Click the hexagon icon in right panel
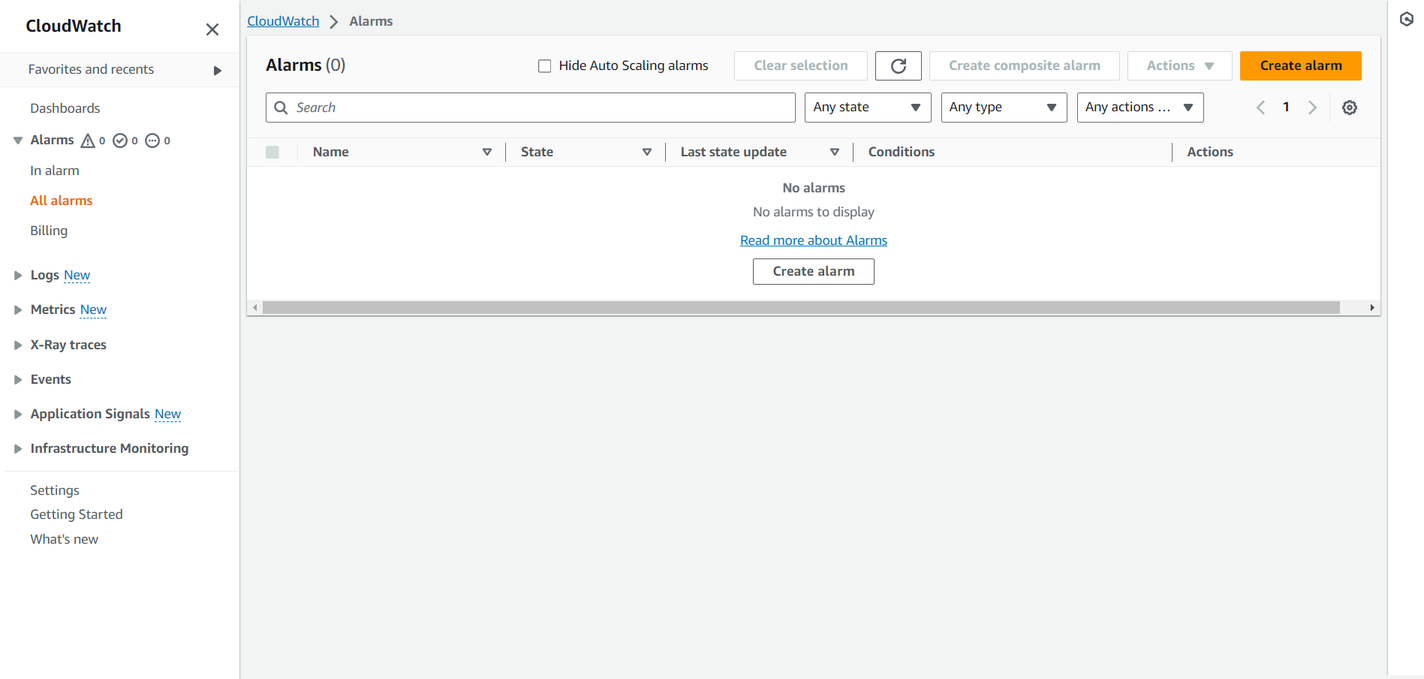Viewport: 1424px width, 679px height. click(x=1406, y=20)
